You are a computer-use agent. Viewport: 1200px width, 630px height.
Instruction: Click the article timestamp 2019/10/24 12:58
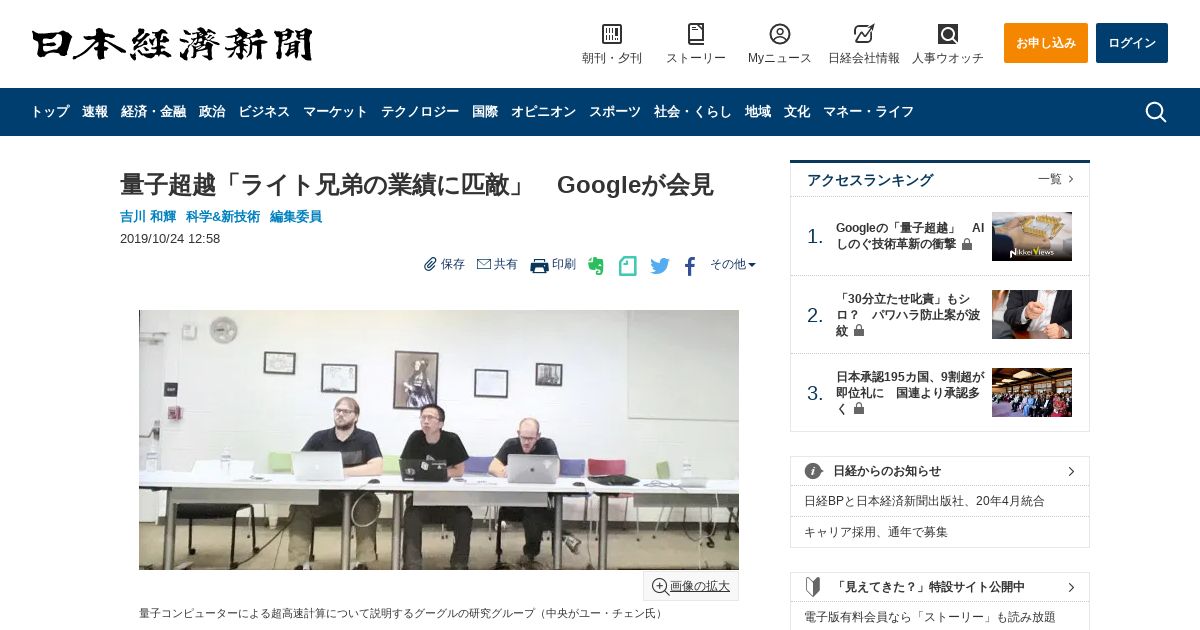[x=170, y=239]
